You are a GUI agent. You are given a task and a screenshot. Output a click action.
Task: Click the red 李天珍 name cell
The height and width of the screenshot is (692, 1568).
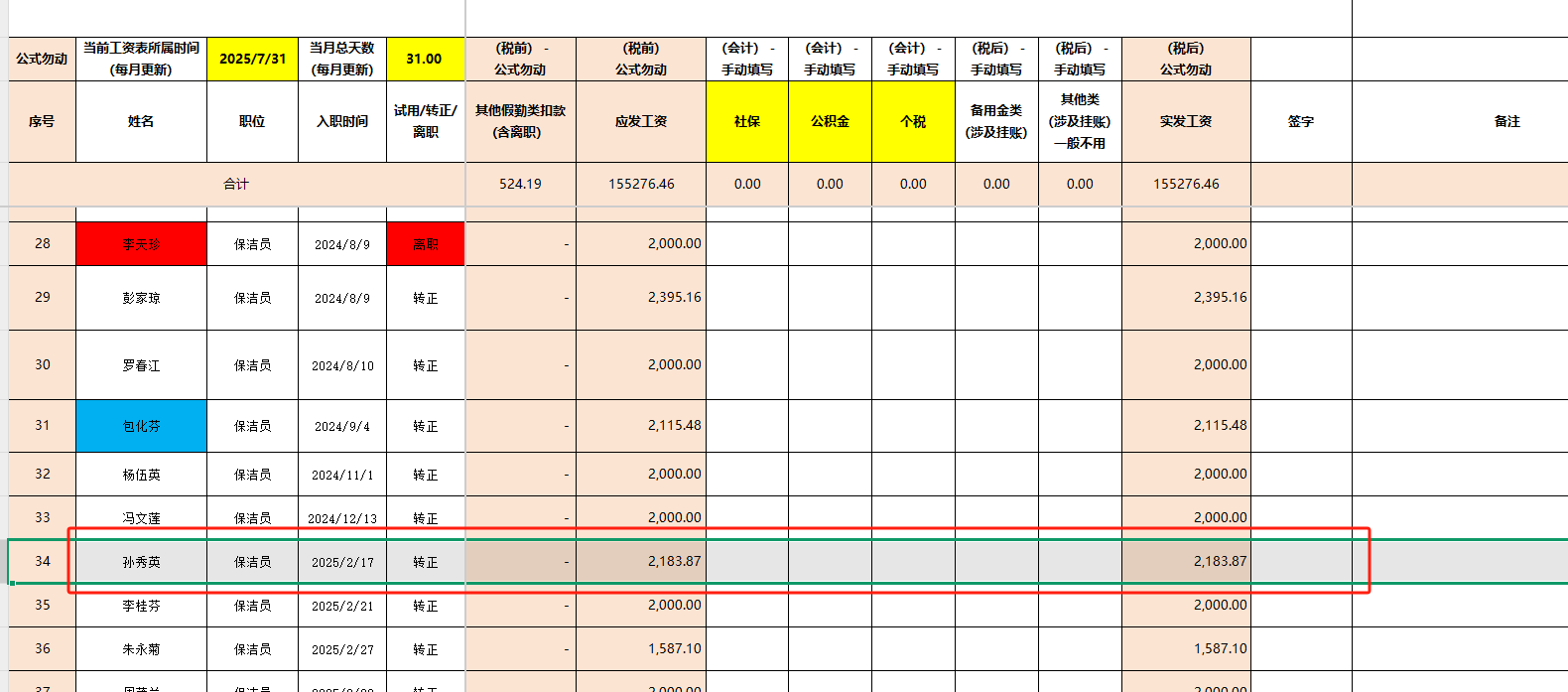pos(141,244)
